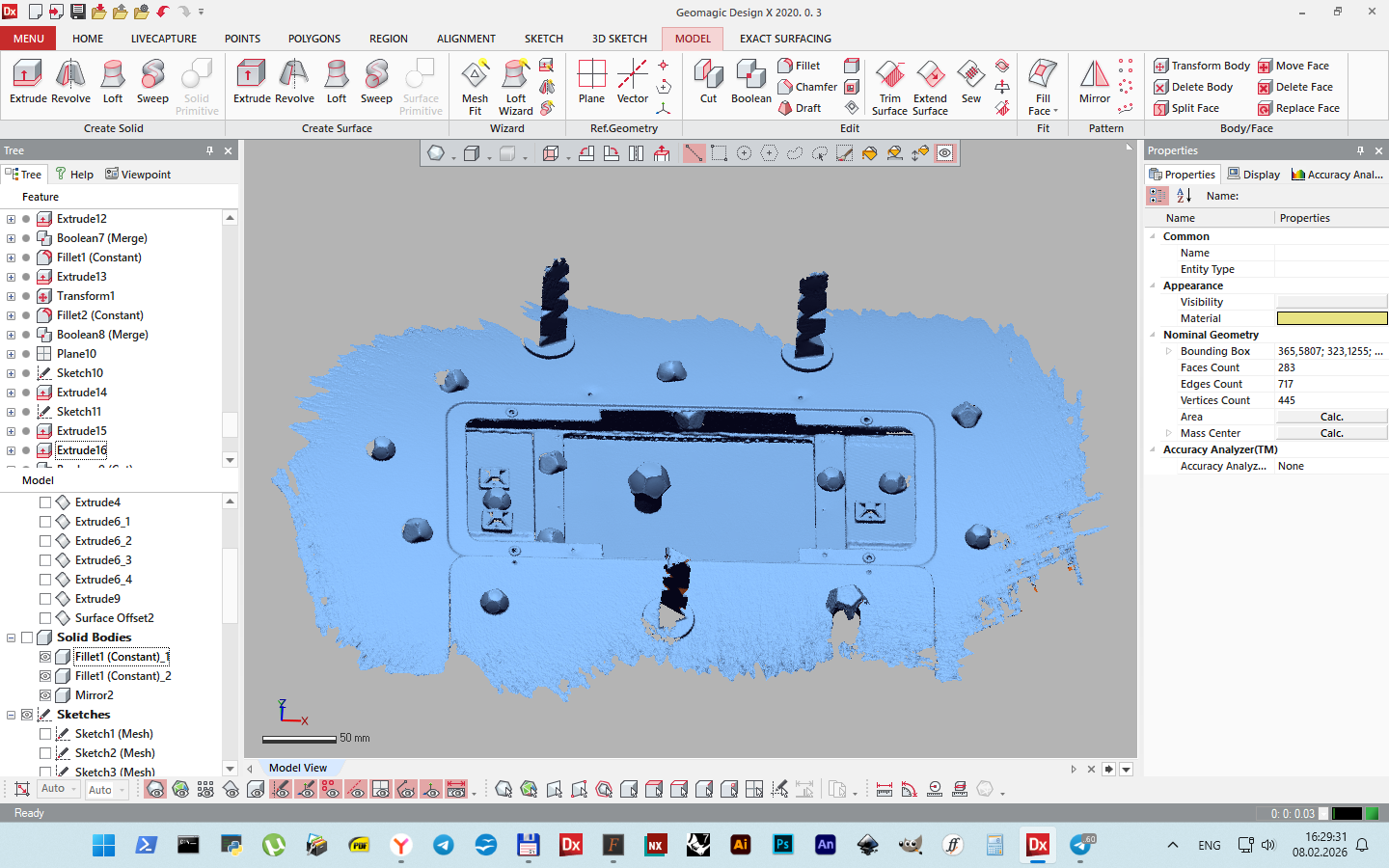Switch to the Viewpoint tab
Screen dimensions: 1389x868
138,175
